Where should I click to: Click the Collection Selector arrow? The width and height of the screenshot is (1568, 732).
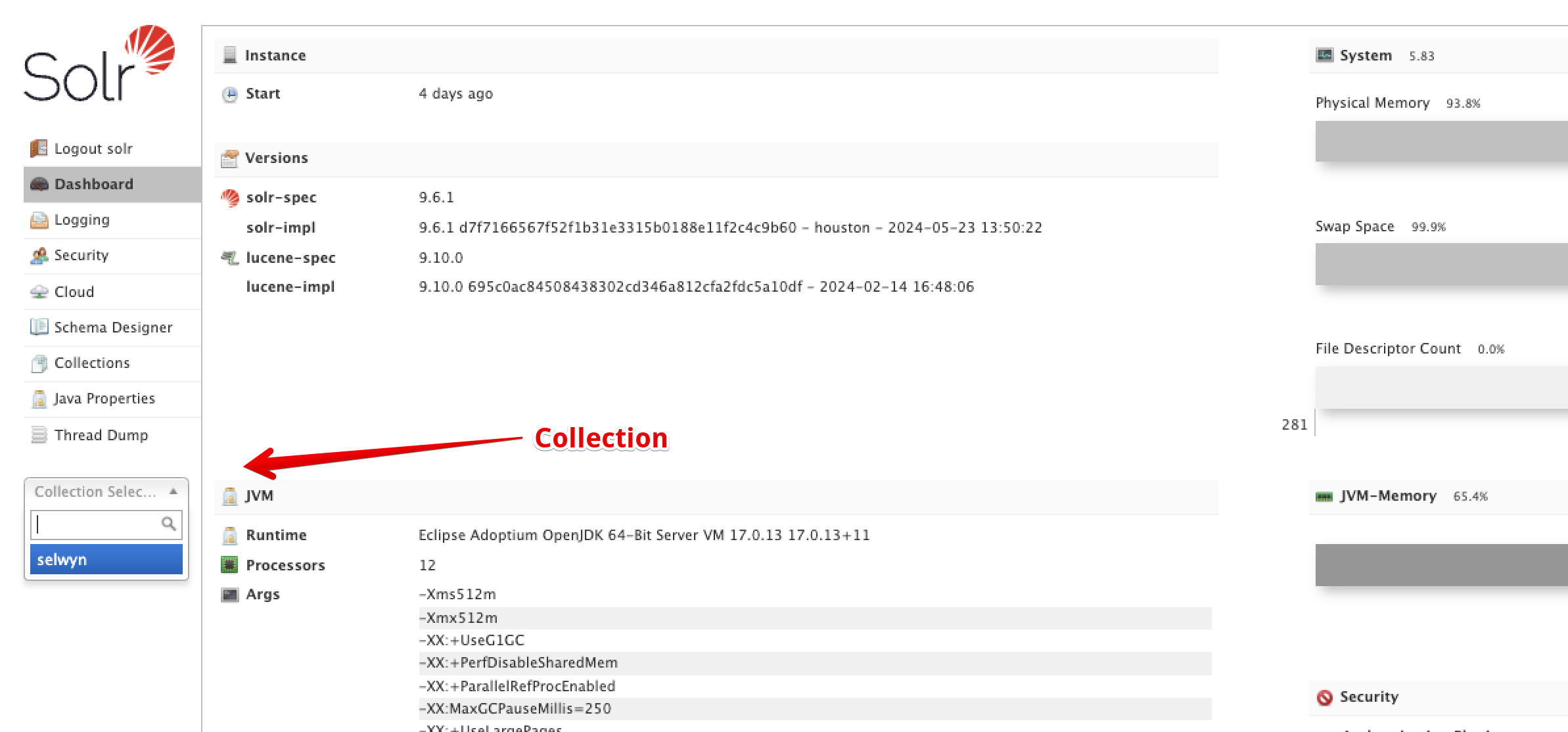(173, 492)
